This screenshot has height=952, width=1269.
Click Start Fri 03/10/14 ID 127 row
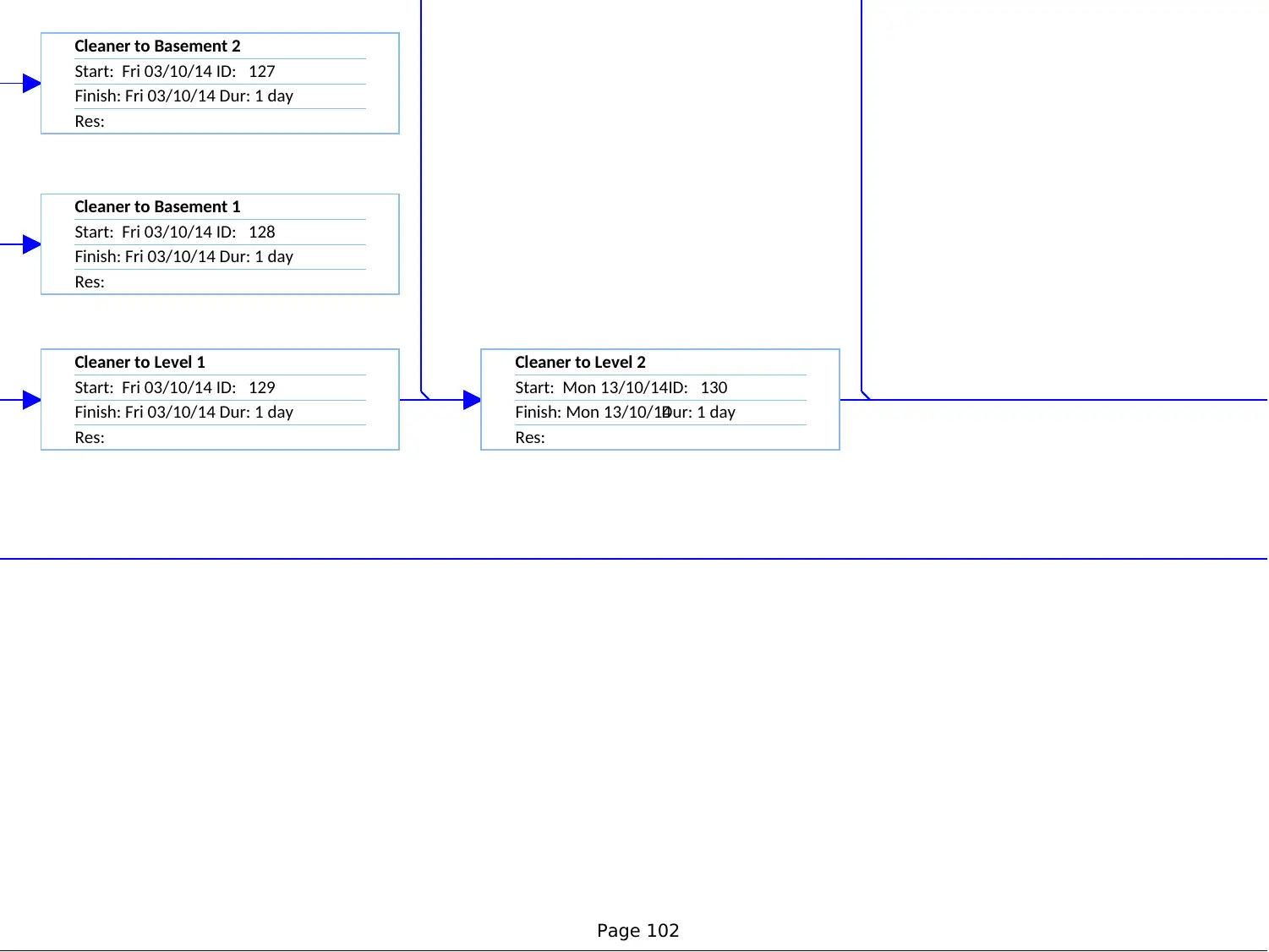click(220, 71)
